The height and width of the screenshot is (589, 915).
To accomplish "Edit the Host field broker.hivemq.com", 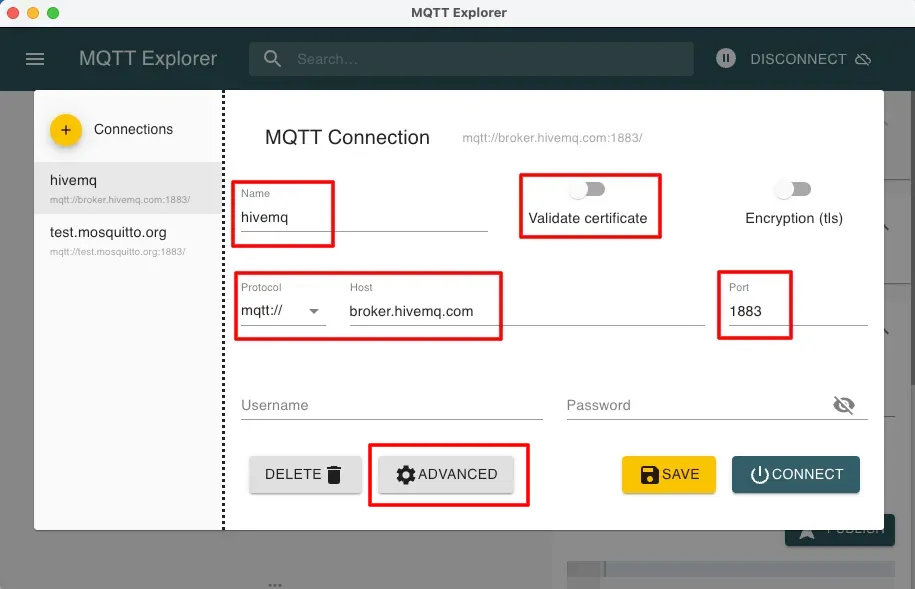I will [x=527, y=311].
